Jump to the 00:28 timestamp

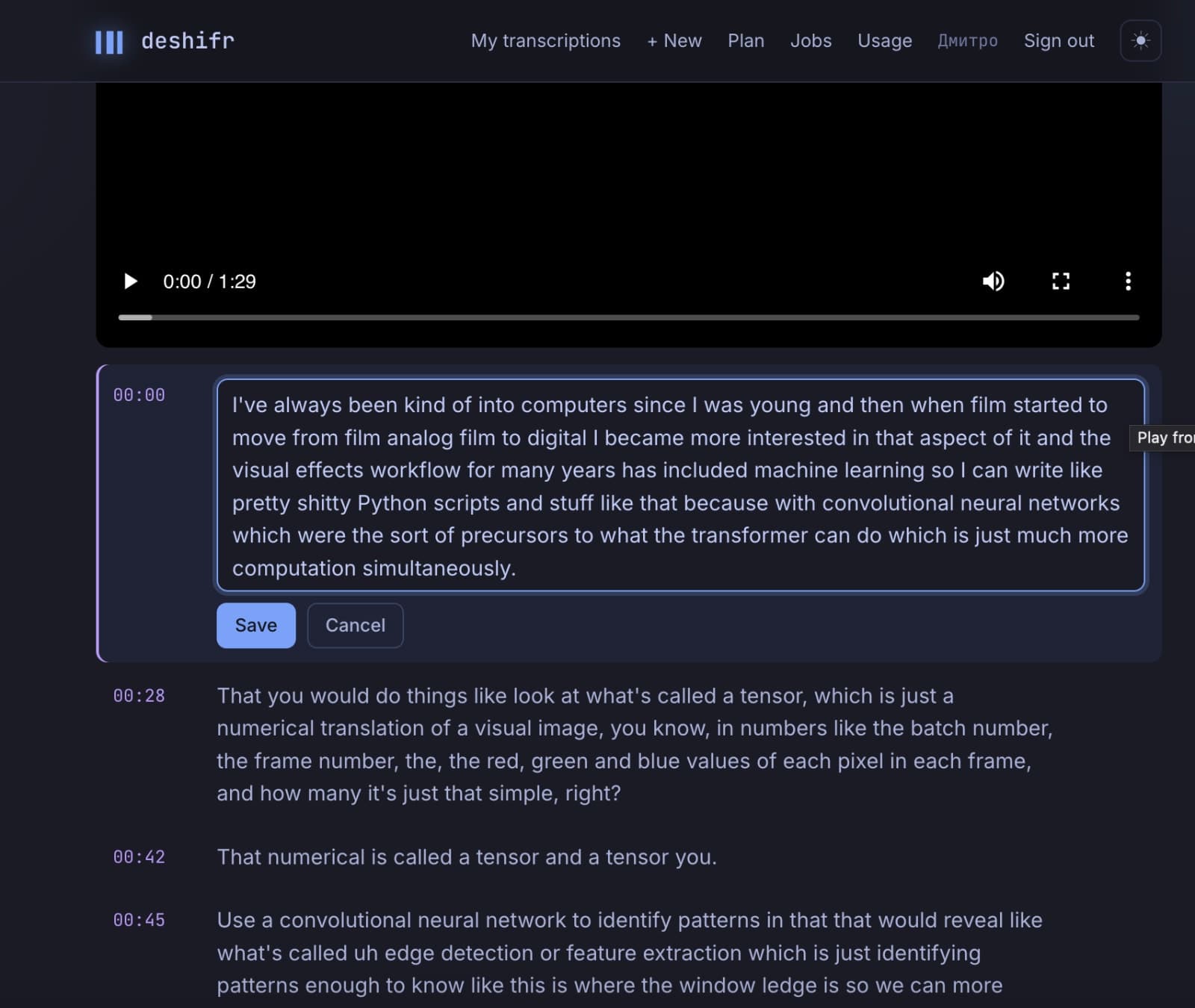click(139, 696)
